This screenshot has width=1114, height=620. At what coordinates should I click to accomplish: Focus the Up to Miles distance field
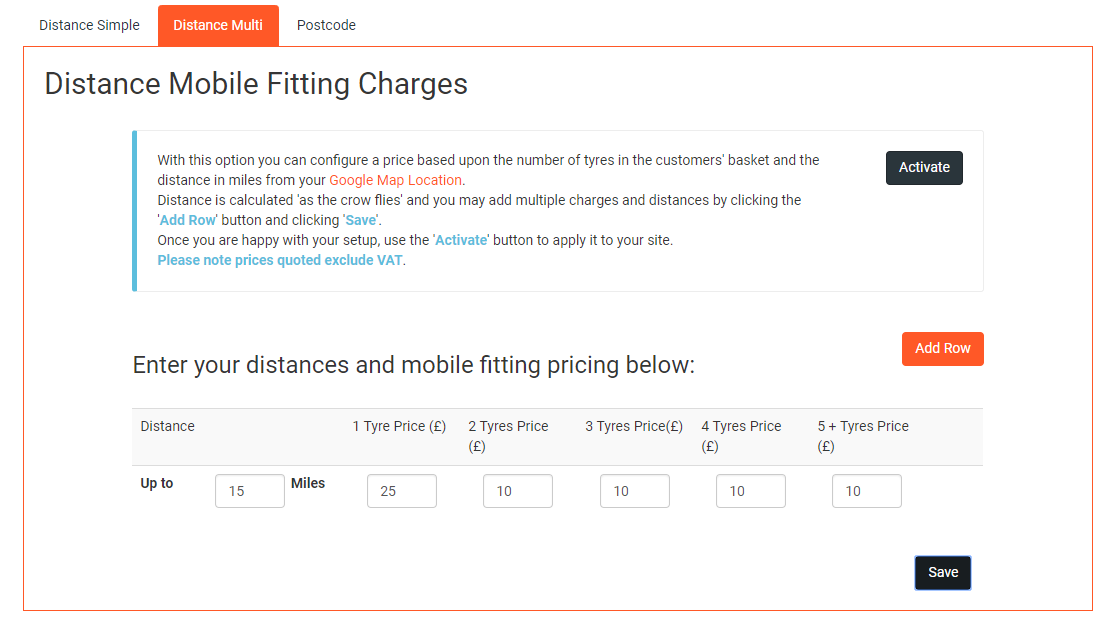249,491
